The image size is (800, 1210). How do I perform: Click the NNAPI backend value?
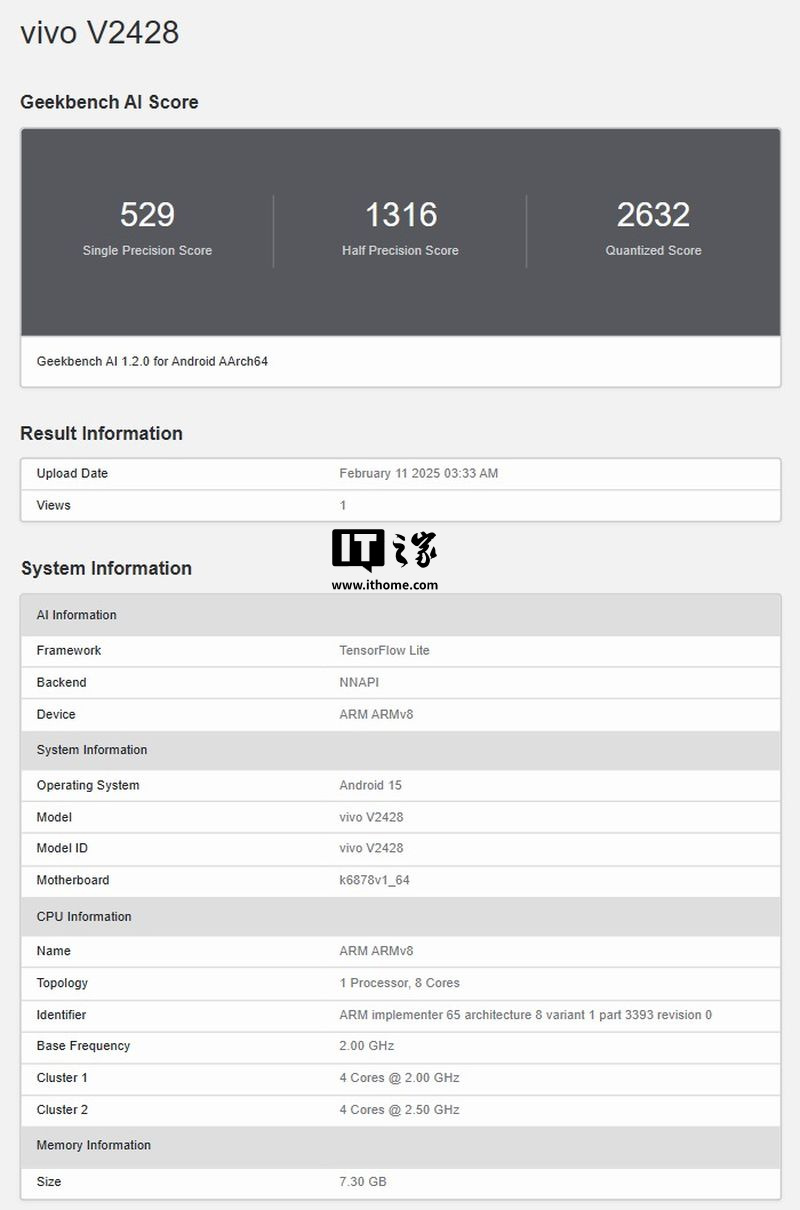[x=359, y=682]
